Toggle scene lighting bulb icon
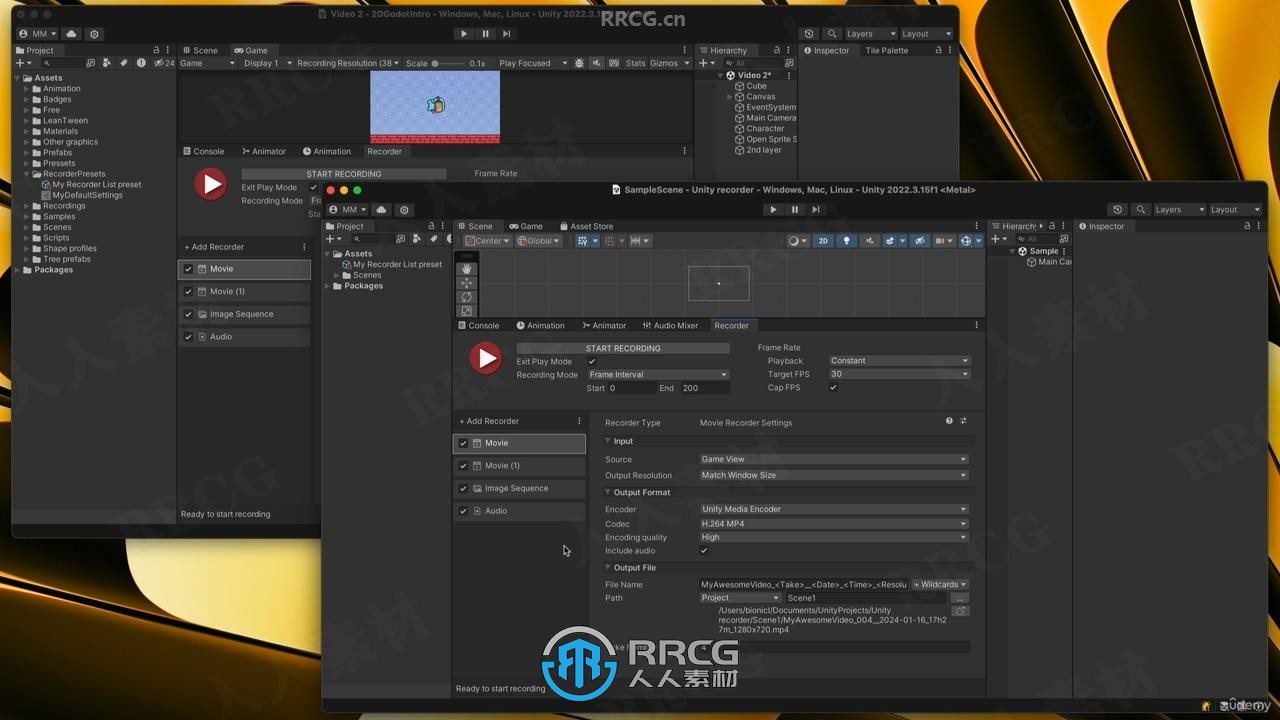1280x720 pixels. pyautogui.click(x=847, y=241)
